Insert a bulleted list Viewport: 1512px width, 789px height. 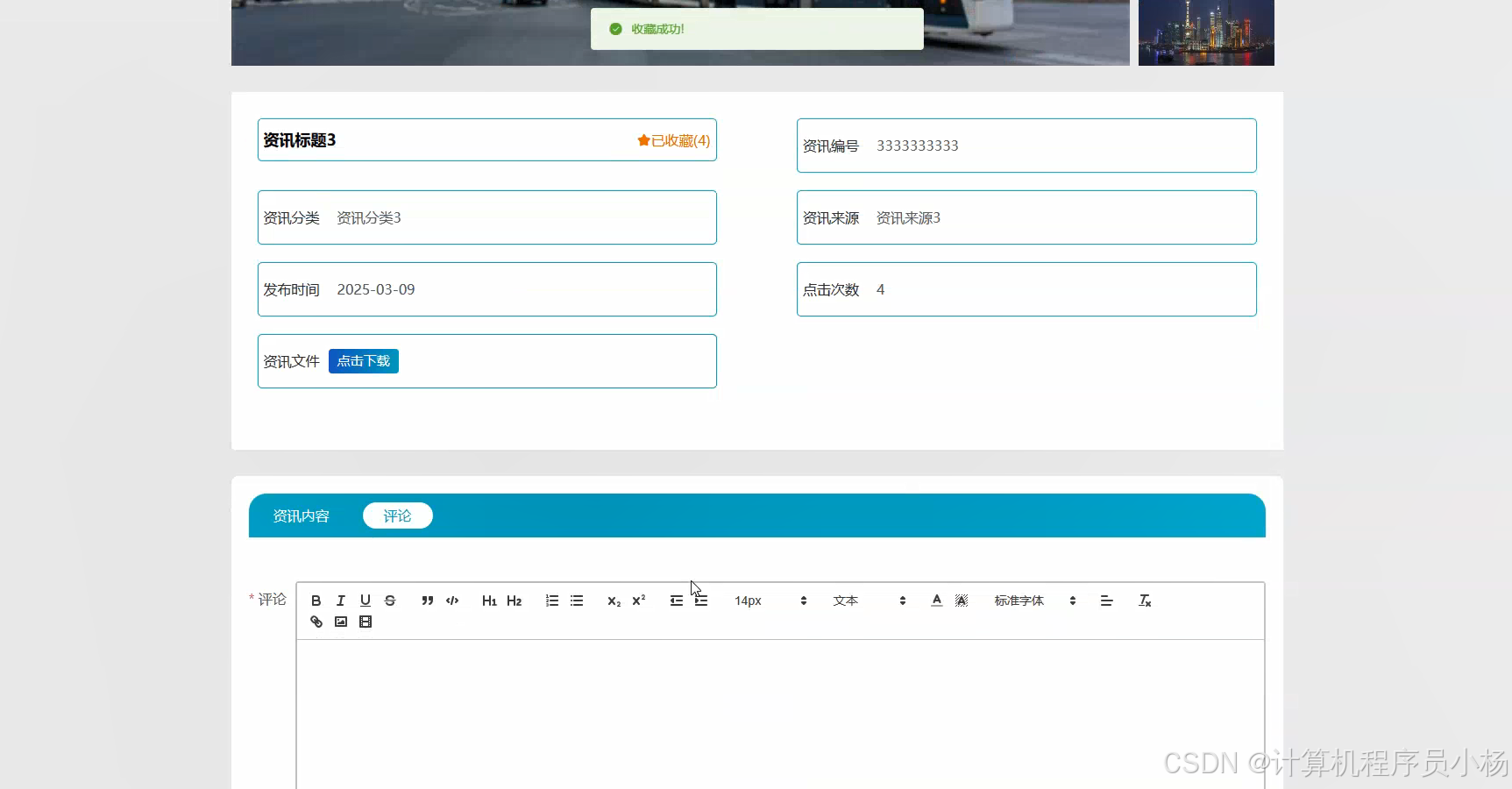pyautogui.click(x=577, y=601)
